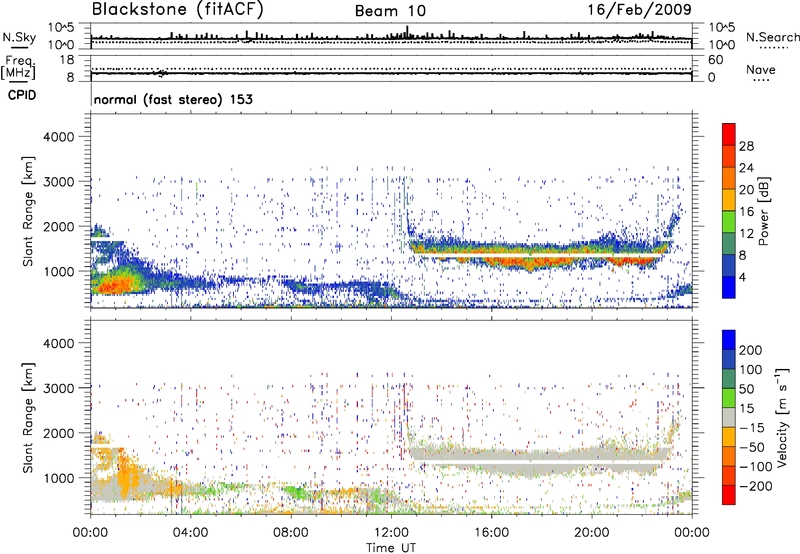Viewport: 800px width, 554px height.
Task: Pick the top blue Velocity segment above 200
Action: click(729, 340)
